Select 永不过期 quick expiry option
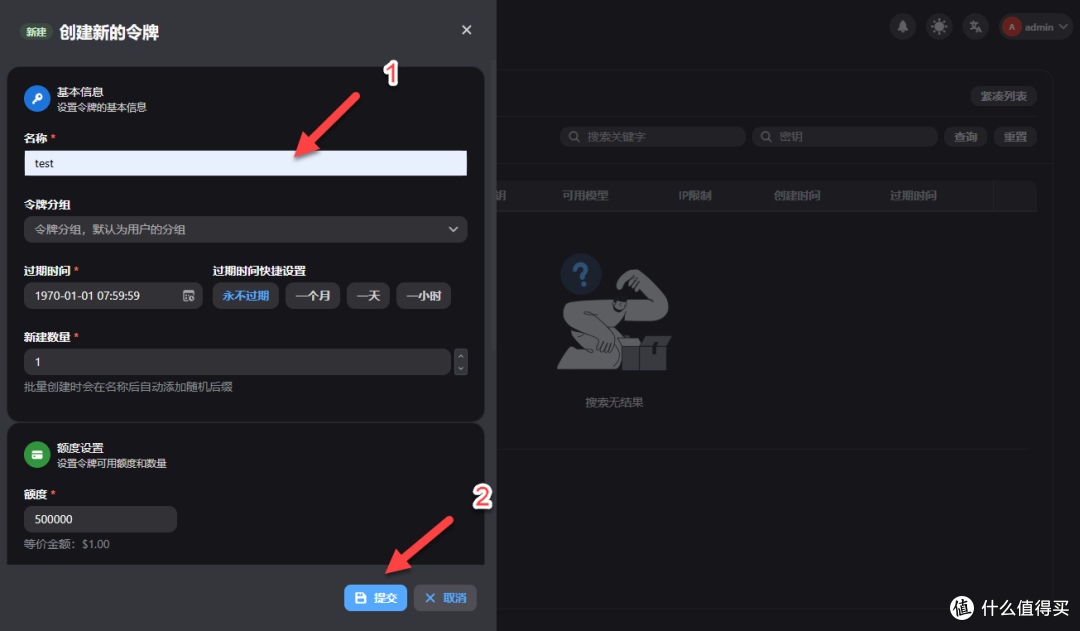The image size is (1080, 631). (x=245, y=296)
